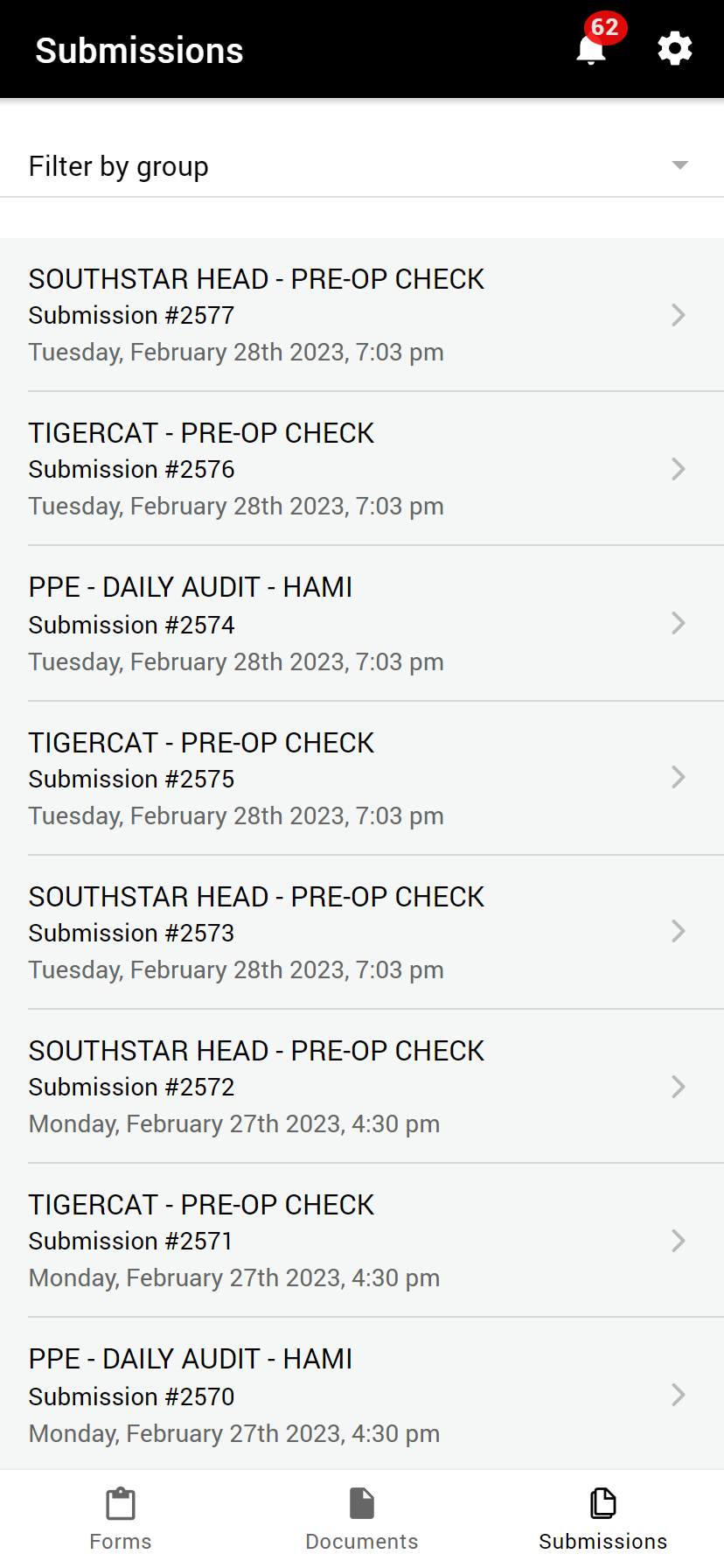Click the red 62 notification badge

tap(605, 27)
